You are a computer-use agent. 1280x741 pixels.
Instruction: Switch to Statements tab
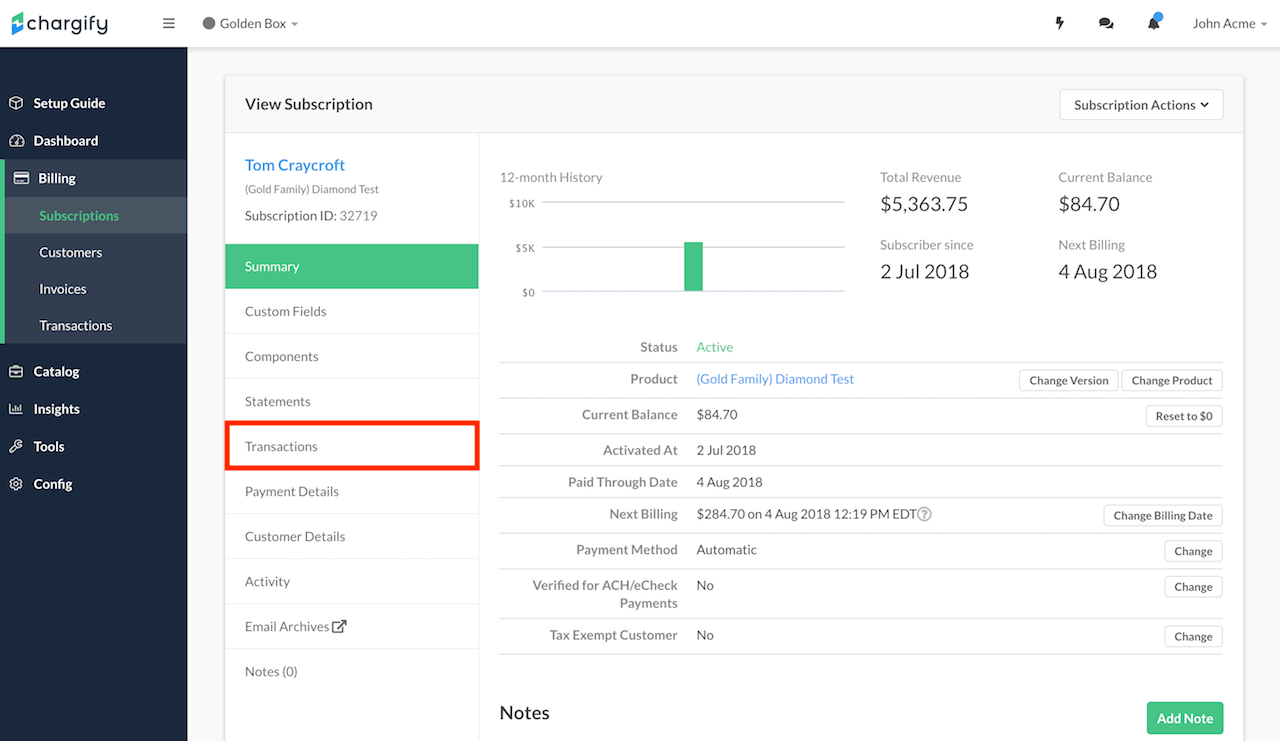[352, 401]
